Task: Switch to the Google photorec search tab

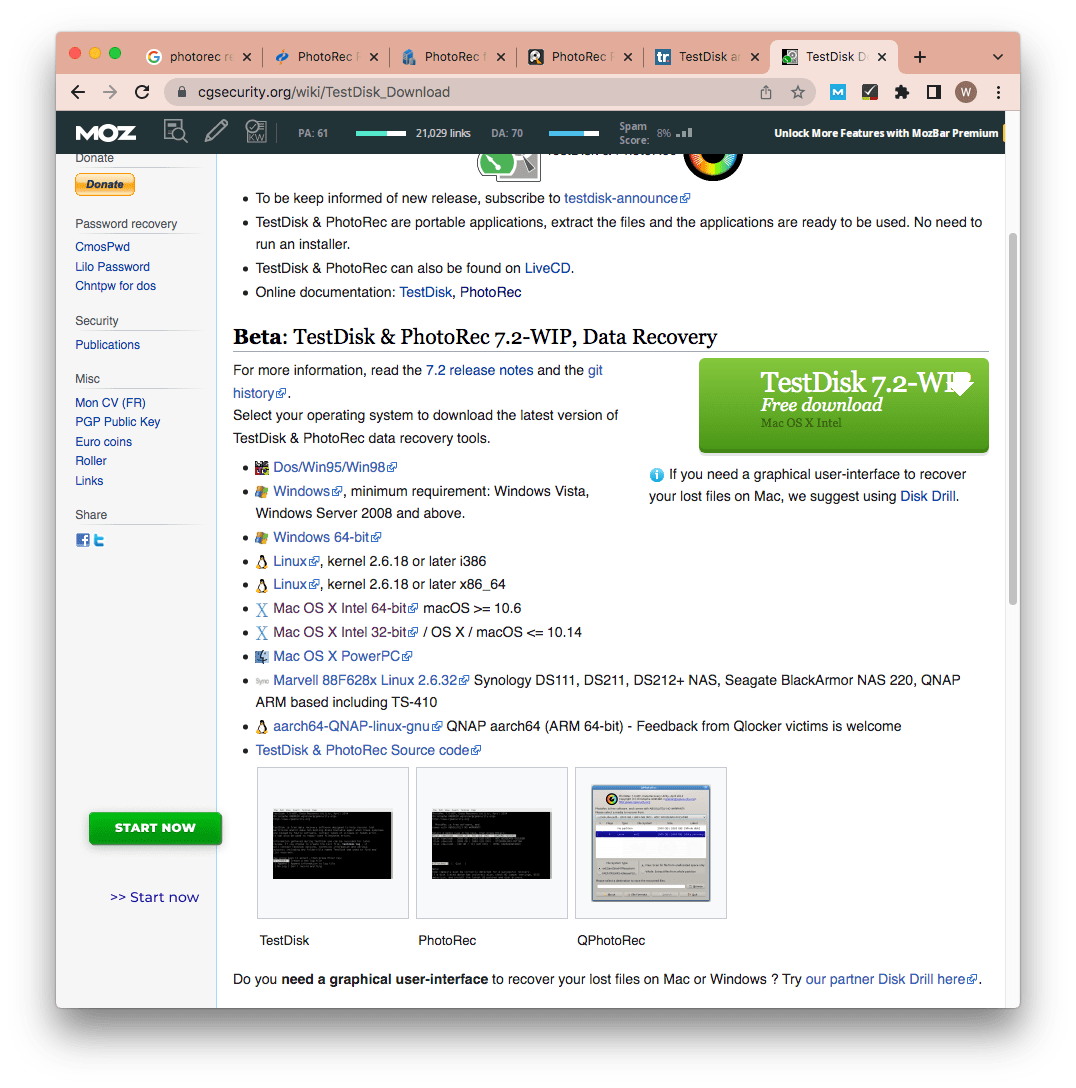Action: coord(199,57)
